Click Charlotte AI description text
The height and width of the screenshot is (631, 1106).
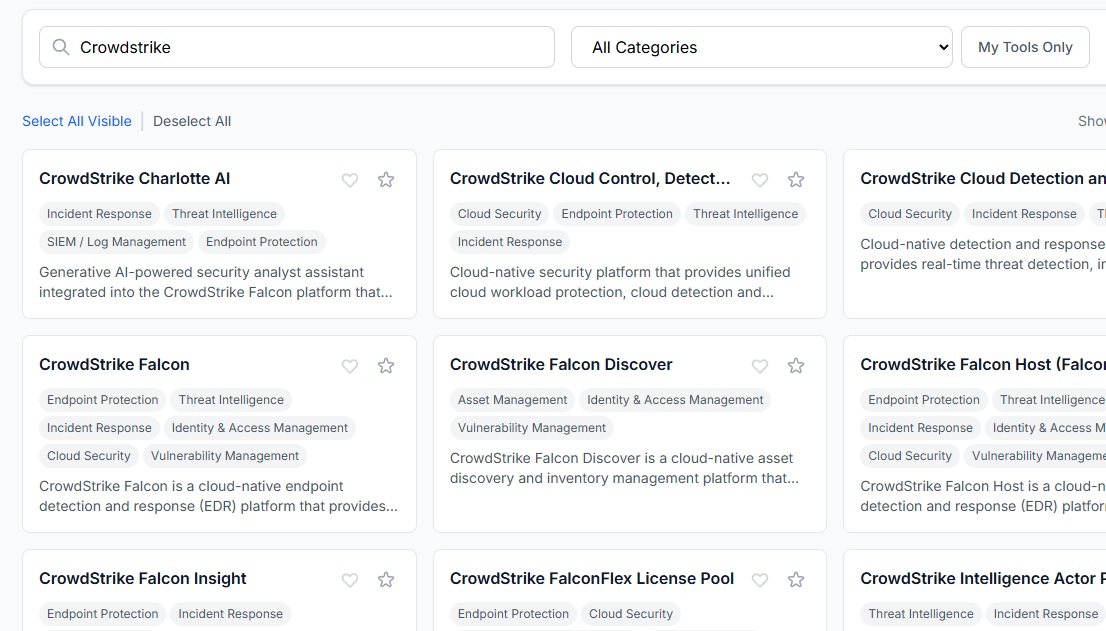pyautogui.click(x=216, y=282)
